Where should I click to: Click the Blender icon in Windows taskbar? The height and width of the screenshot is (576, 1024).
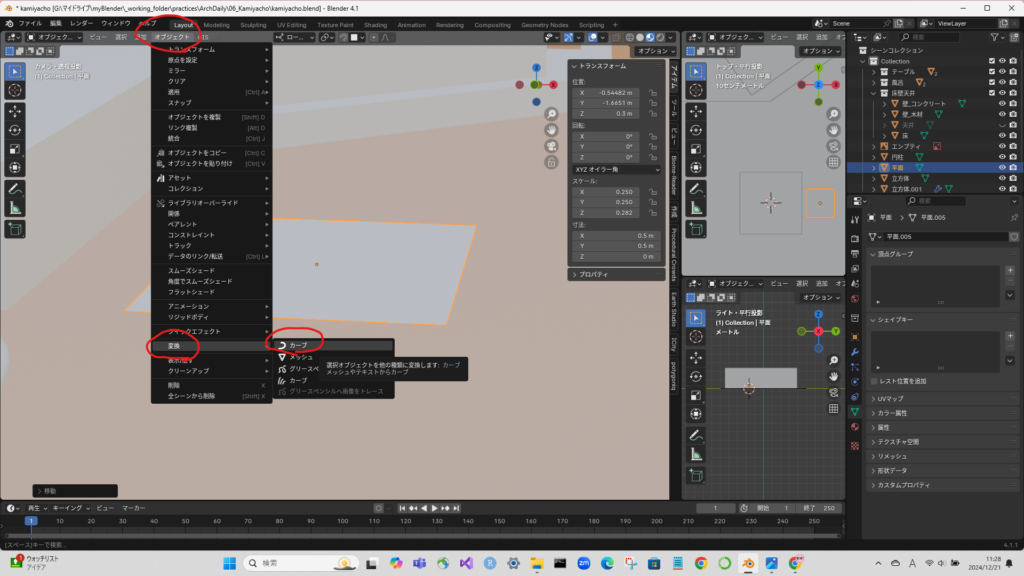[x=746, y=563]
